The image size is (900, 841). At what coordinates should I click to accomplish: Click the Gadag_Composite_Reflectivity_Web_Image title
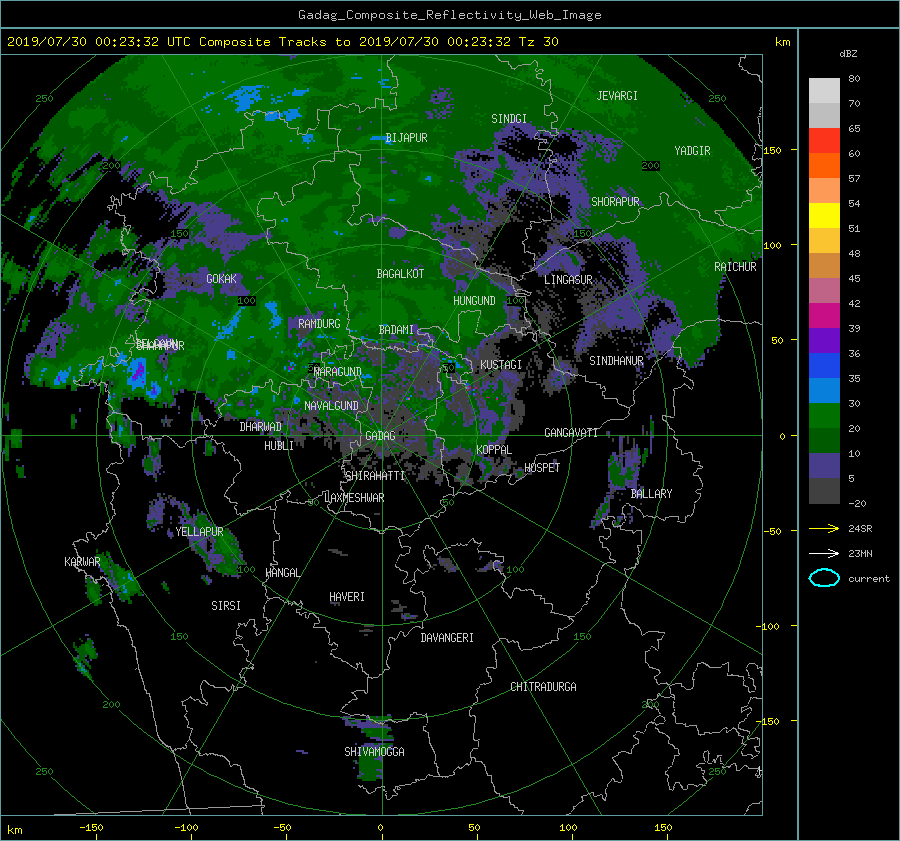point(449,15)
